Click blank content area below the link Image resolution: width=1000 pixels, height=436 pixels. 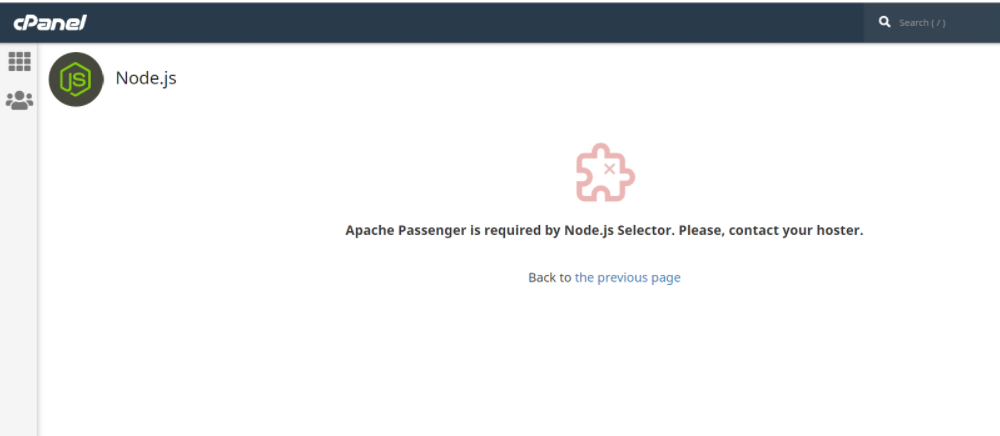tap(600, 370)
